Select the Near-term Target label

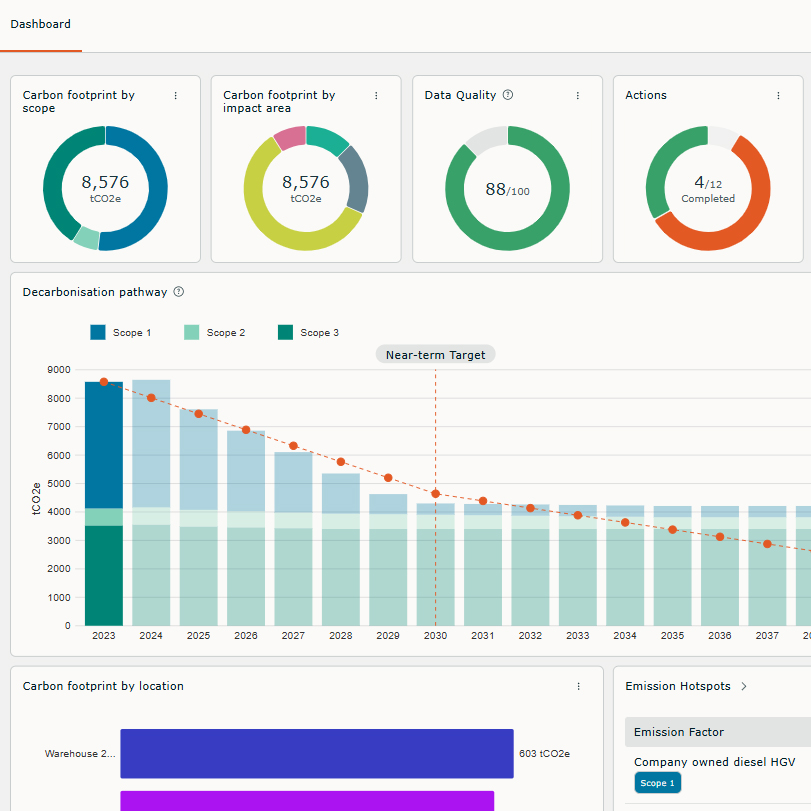point(435,354)
